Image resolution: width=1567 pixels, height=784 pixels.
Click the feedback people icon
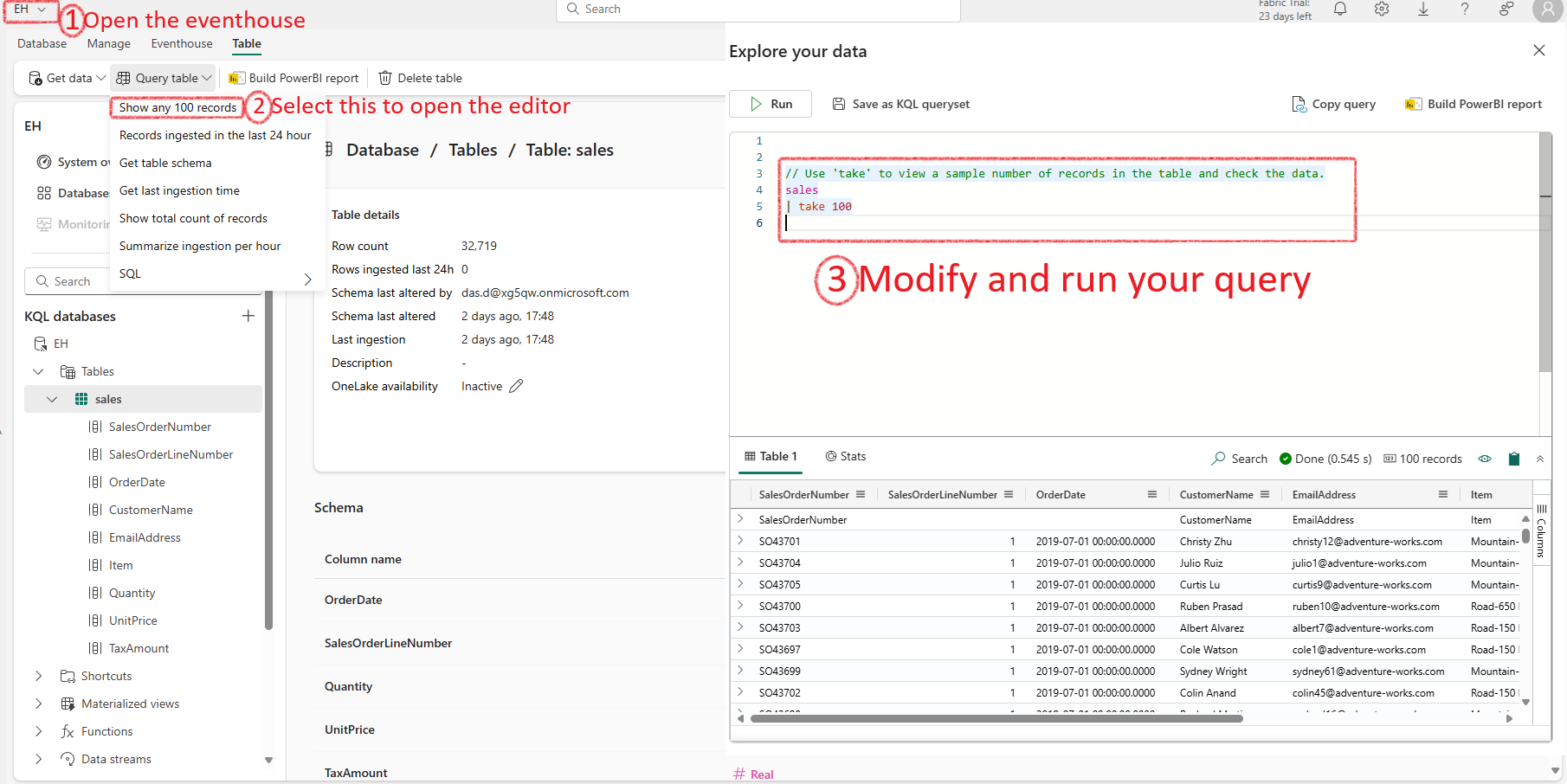1506,9
